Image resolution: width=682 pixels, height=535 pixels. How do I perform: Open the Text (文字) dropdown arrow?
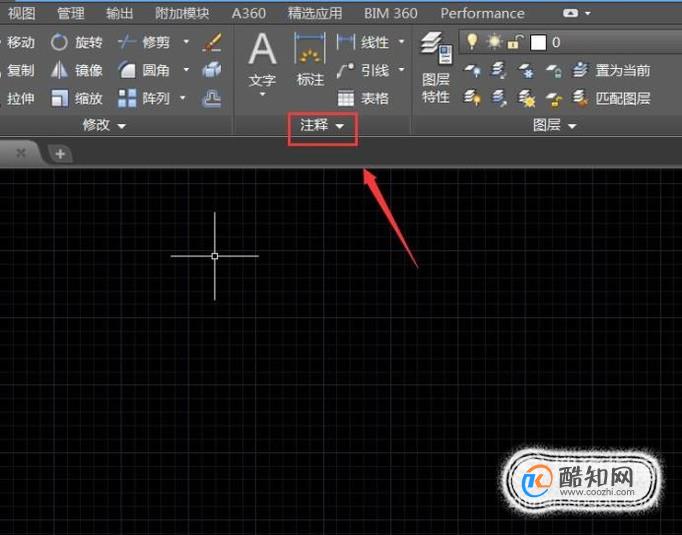point(262,94)
